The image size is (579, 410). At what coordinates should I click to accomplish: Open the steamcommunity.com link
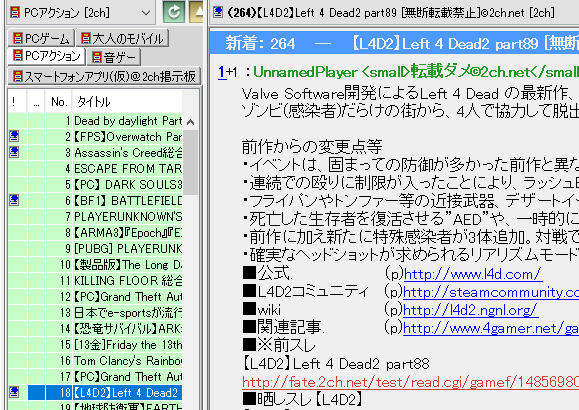[491, 292]
